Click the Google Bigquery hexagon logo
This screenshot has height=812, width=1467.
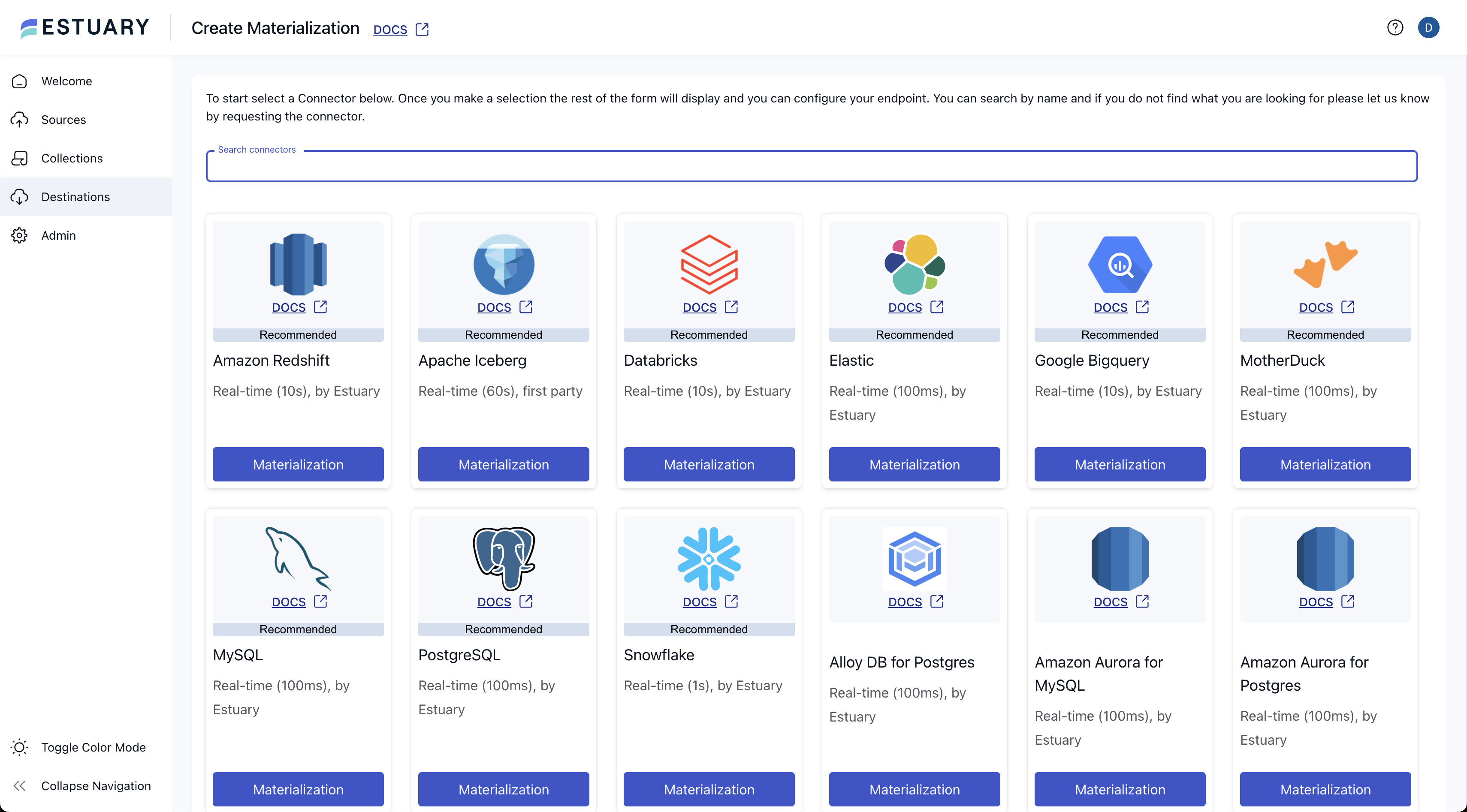pyautogui.click(x=1120, y=264)
